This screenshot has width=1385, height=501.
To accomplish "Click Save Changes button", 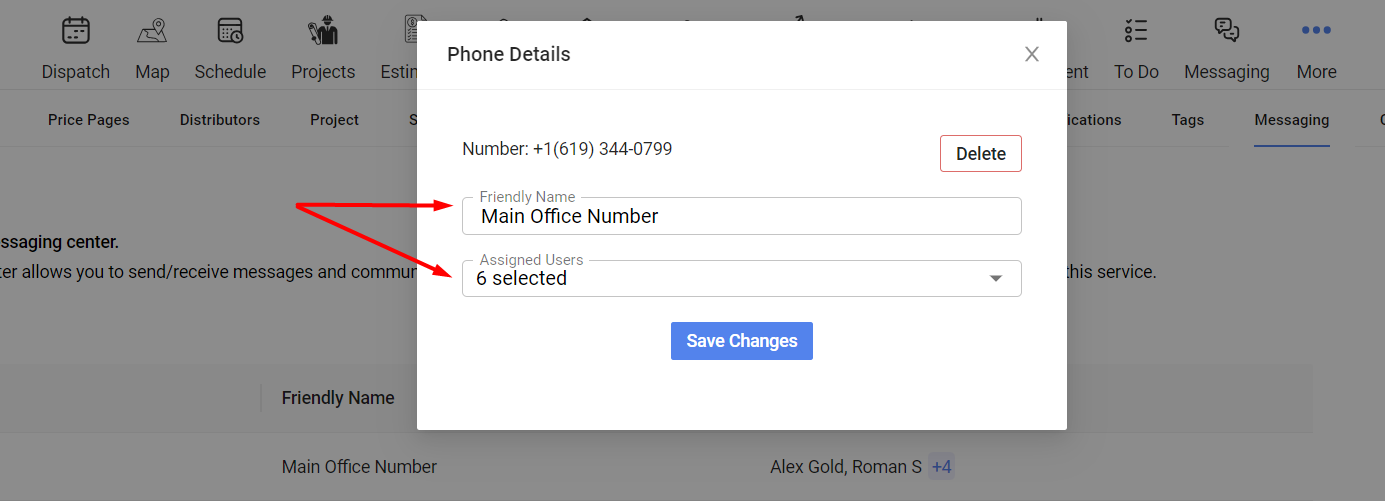I will pos(741,341).
